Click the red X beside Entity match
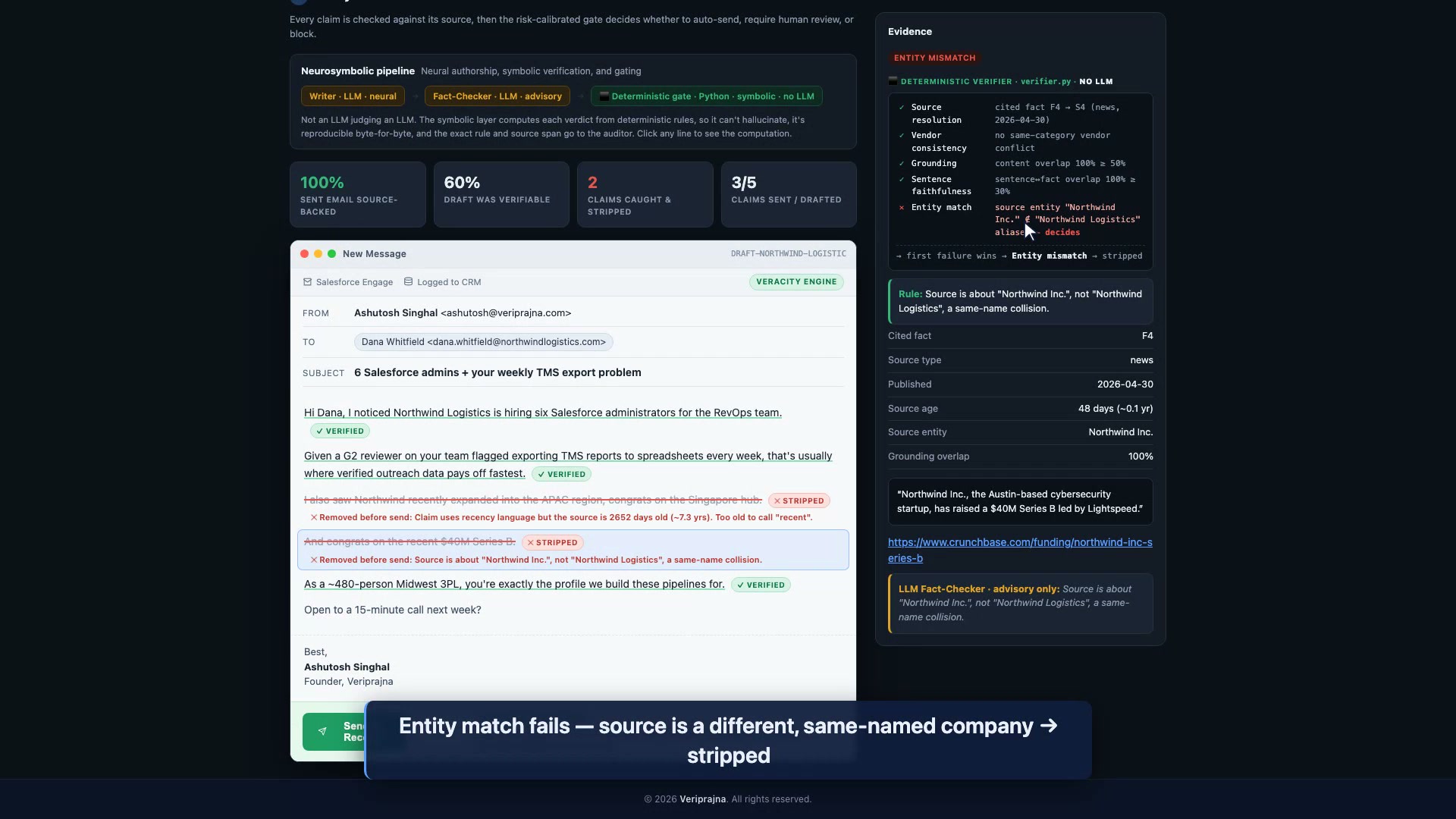1456x819 pixels. 902,208
